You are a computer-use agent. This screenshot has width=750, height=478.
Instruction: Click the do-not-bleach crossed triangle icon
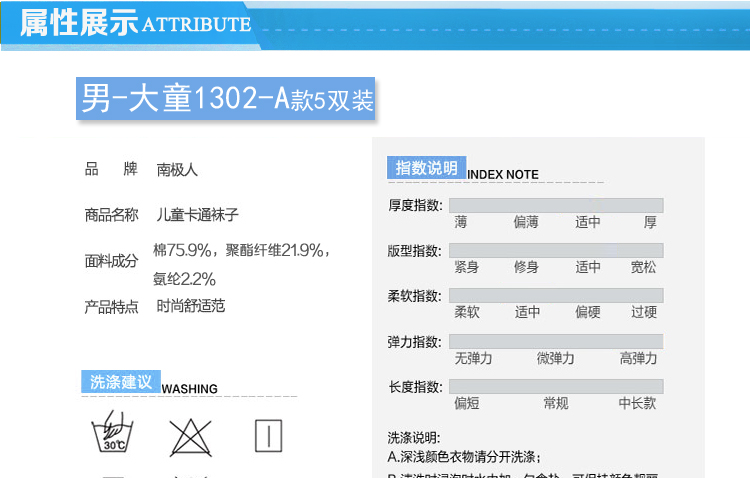190,437
